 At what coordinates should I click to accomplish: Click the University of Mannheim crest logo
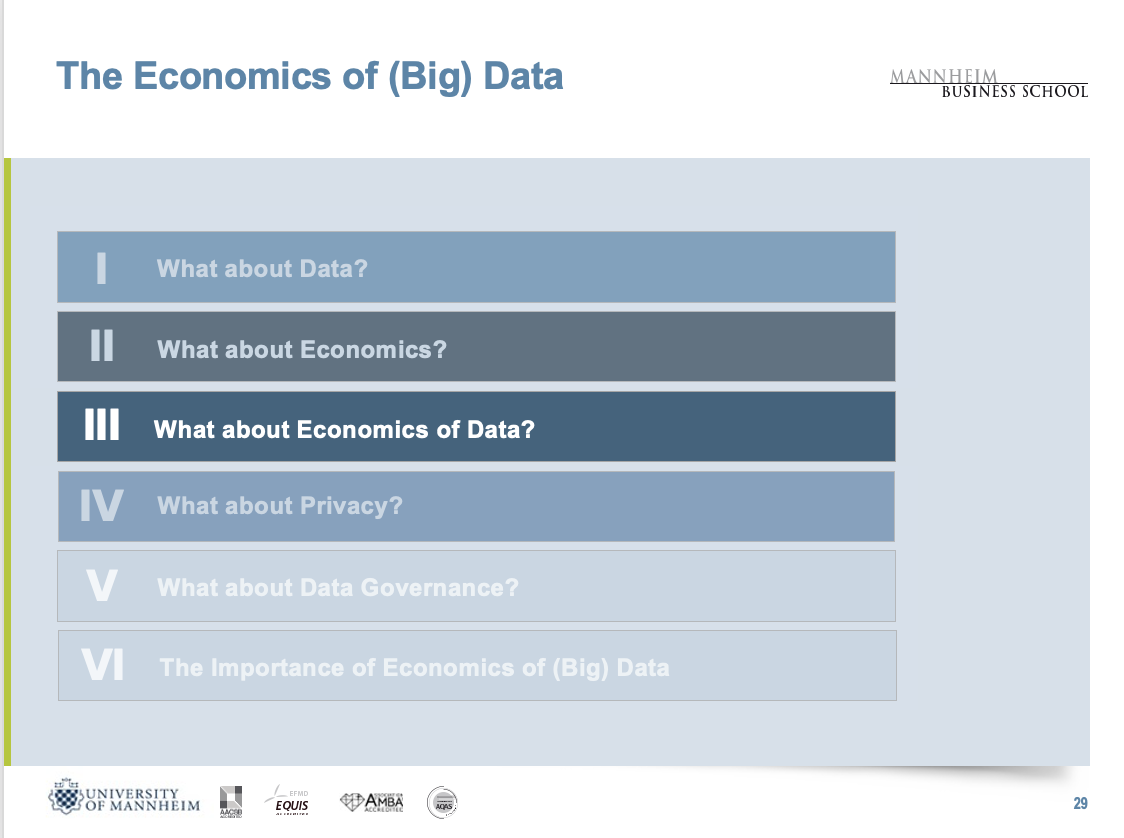[68, 798]
